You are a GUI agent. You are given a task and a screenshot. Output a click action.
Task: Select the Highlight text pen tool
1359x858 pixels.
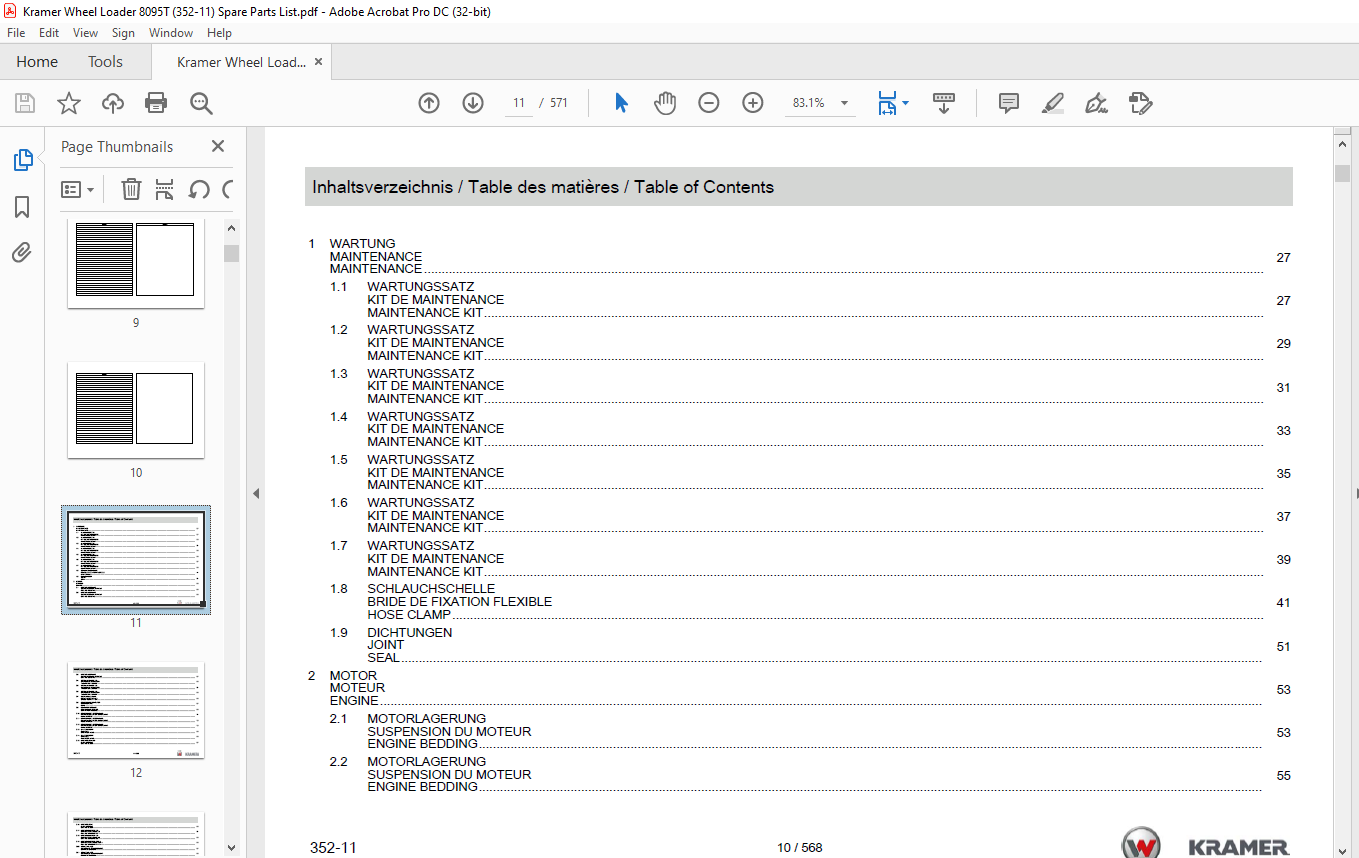(1052, 103)
